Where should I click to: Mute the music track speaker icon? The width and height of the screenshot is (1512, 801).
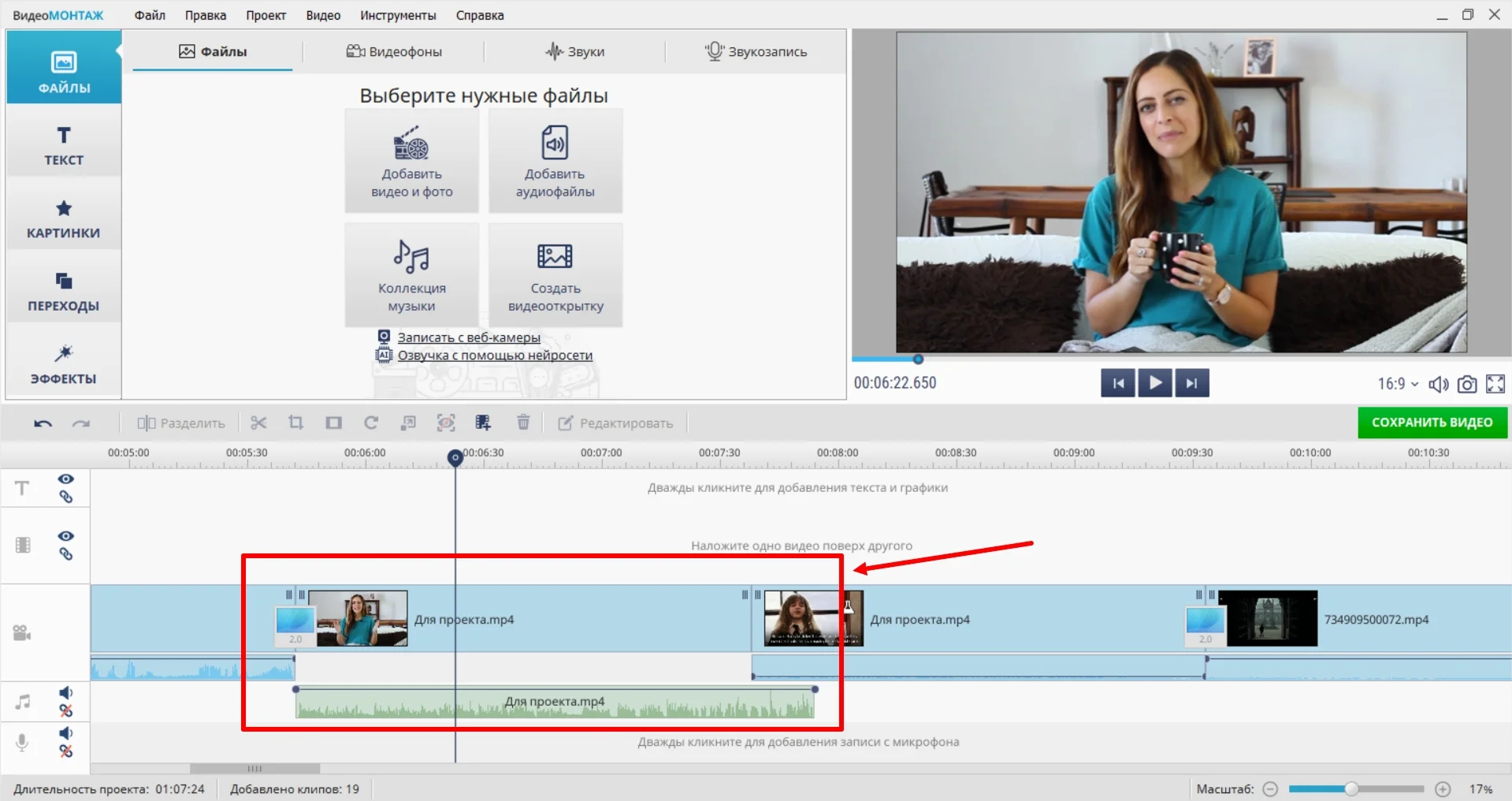click(66, 693)
